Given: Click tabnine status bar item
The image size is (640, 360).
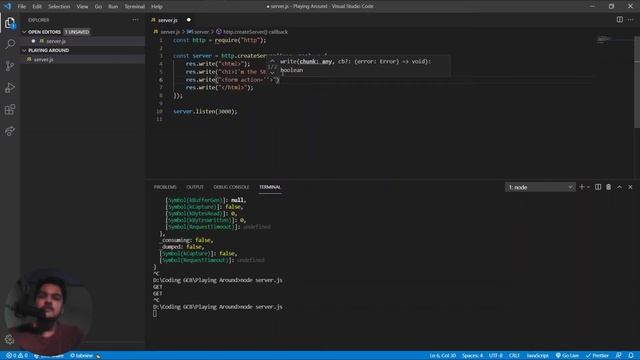Looking at the screenshot, I should (x=82, y=356).
